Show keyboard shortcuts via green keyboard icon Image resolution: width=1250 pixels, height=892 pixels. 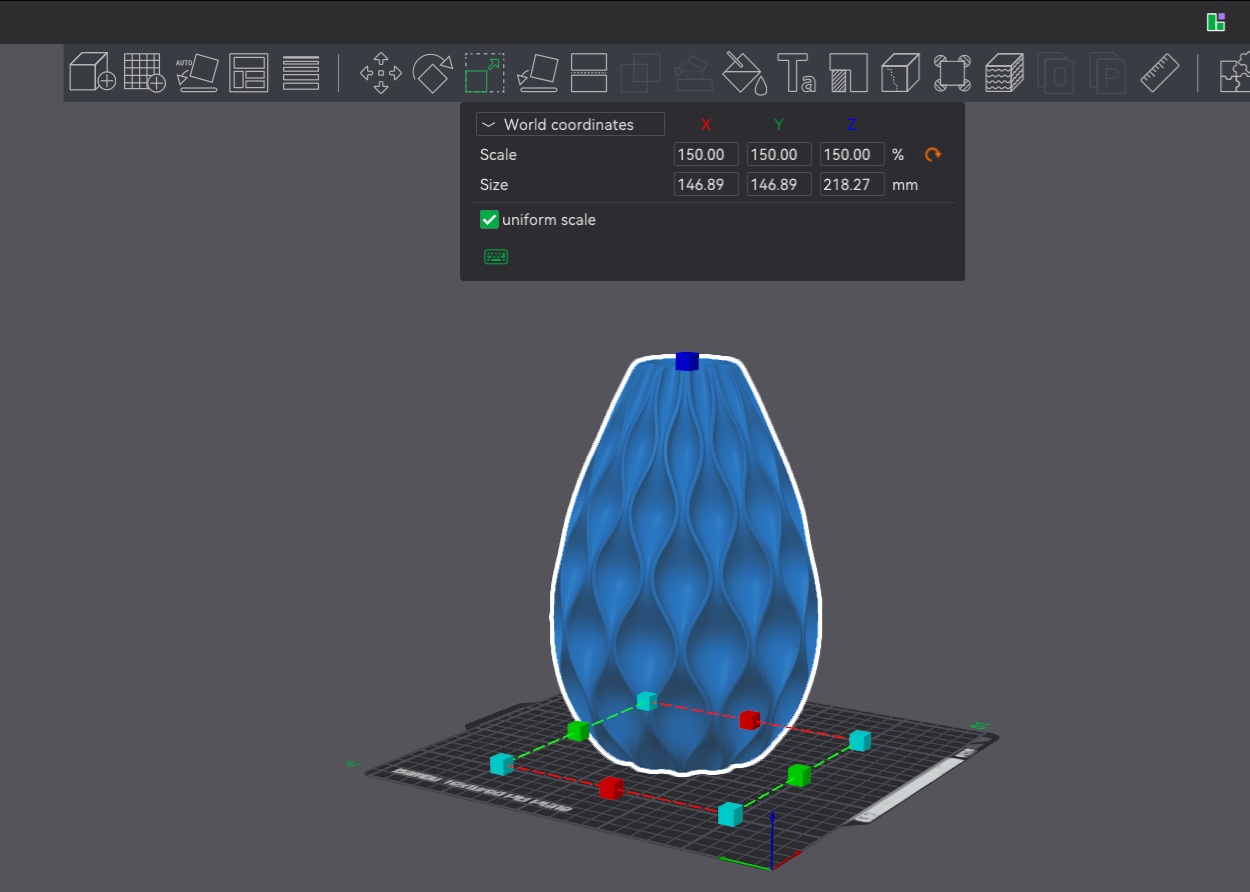496,257
